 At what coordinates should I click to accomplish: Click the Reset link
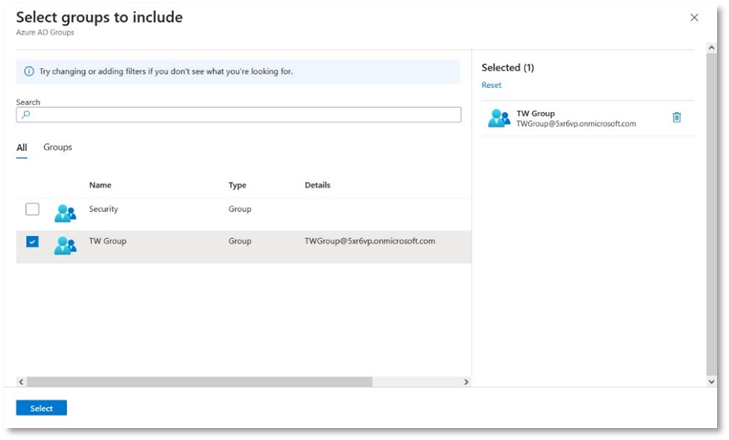pyautogui.click(x=491, y=85)
